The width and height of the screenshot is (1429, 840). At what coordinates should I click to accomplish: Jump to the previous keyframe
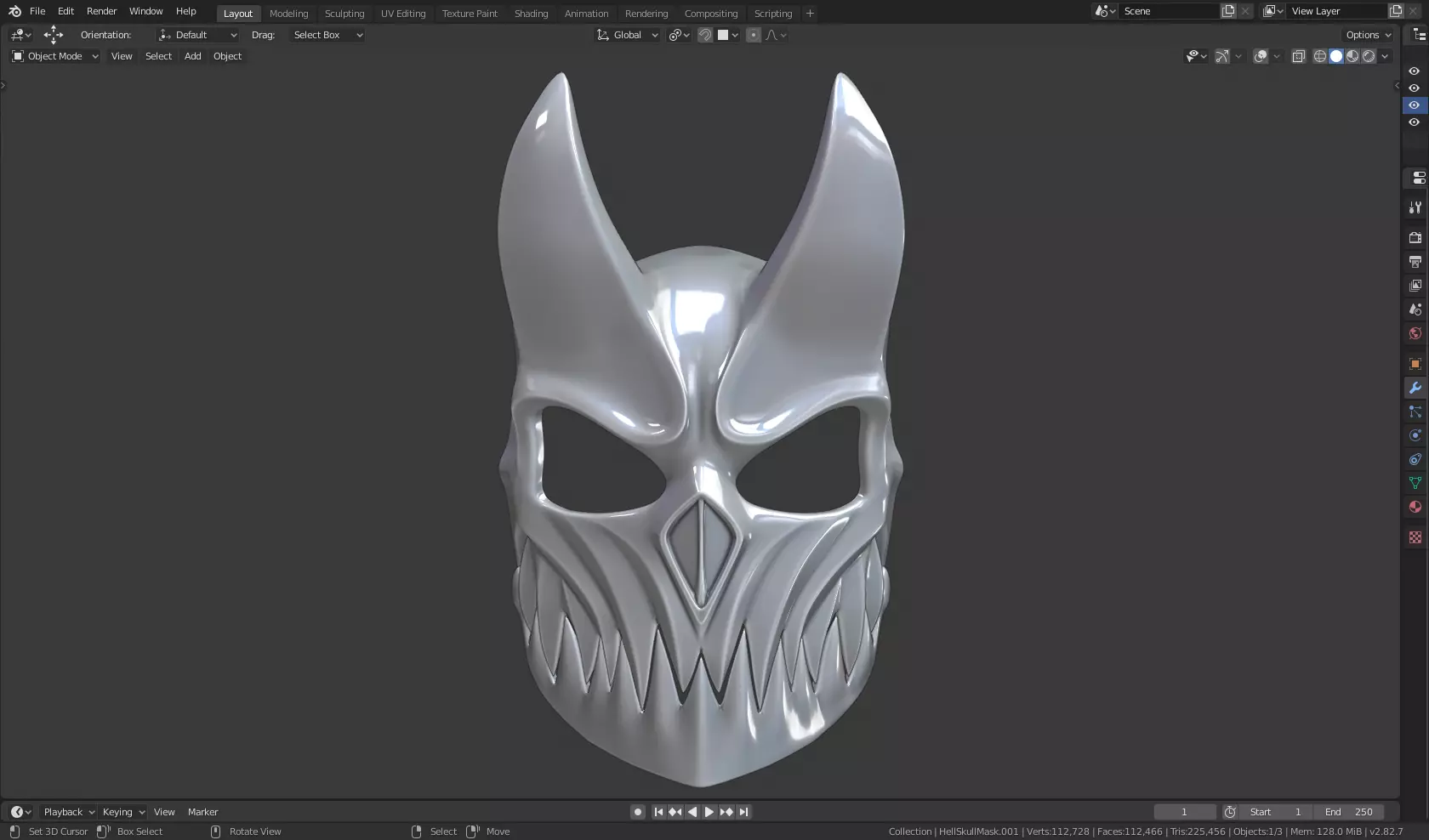tap(675, 812)
